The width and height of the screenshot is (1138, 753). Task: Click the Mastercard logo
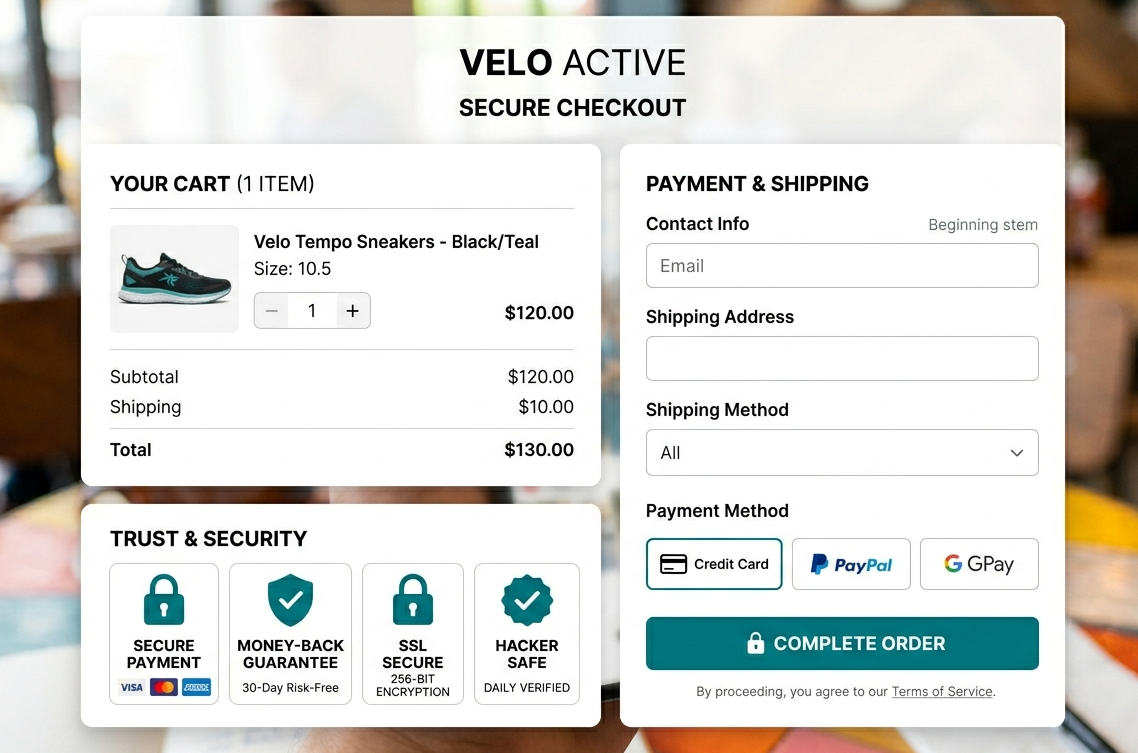click(x=164, y=687)
